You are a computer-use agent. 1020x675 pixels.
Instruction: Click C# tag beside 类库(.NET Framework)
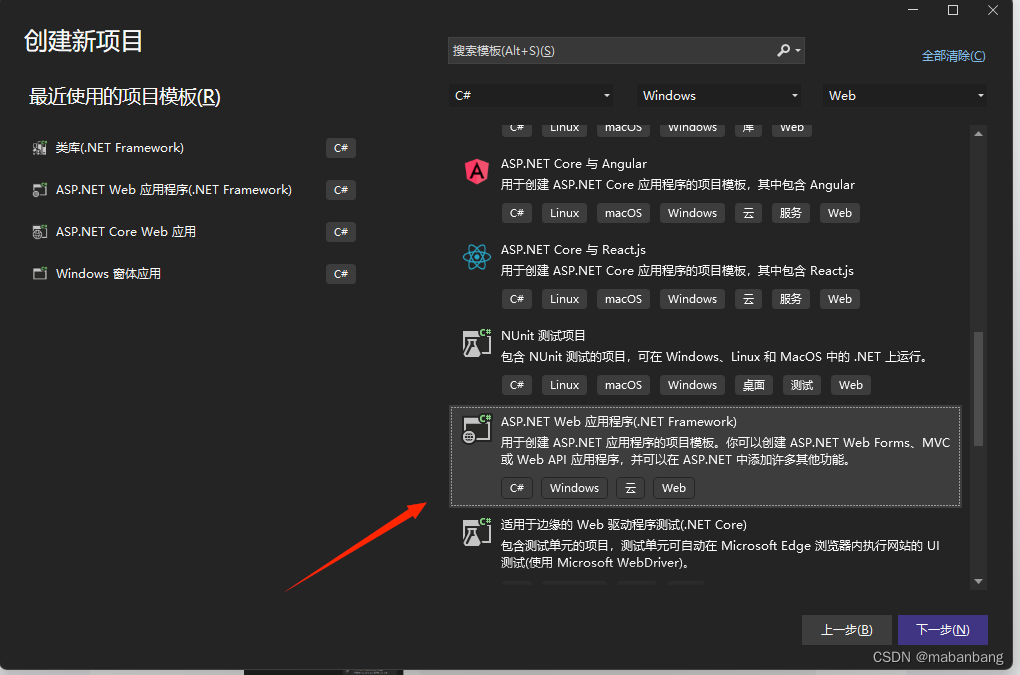pyautogui.click(x=341, y=148)
